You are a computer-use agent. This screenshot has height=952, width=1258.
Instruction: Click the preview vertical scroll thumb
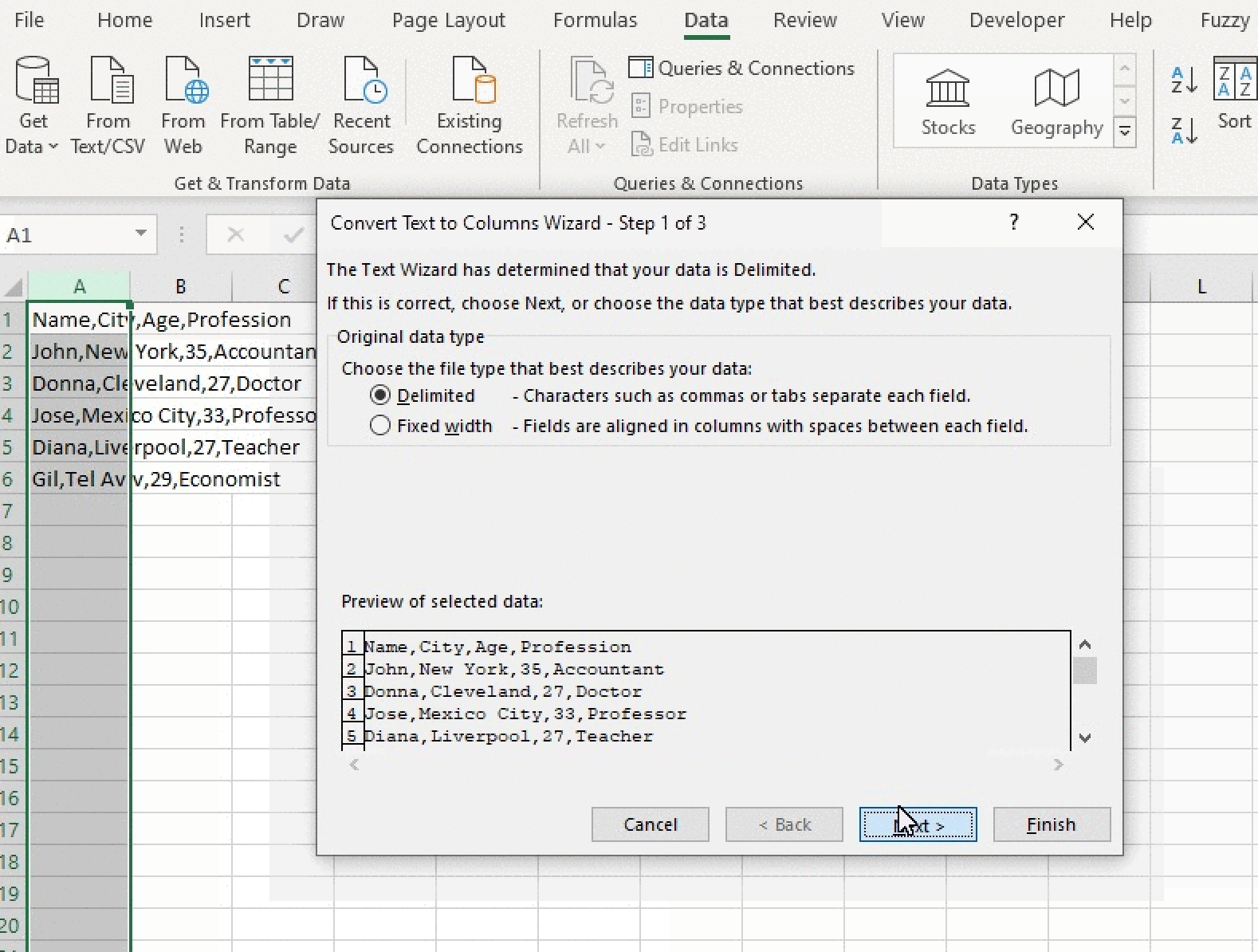[x=1084, y=671]
